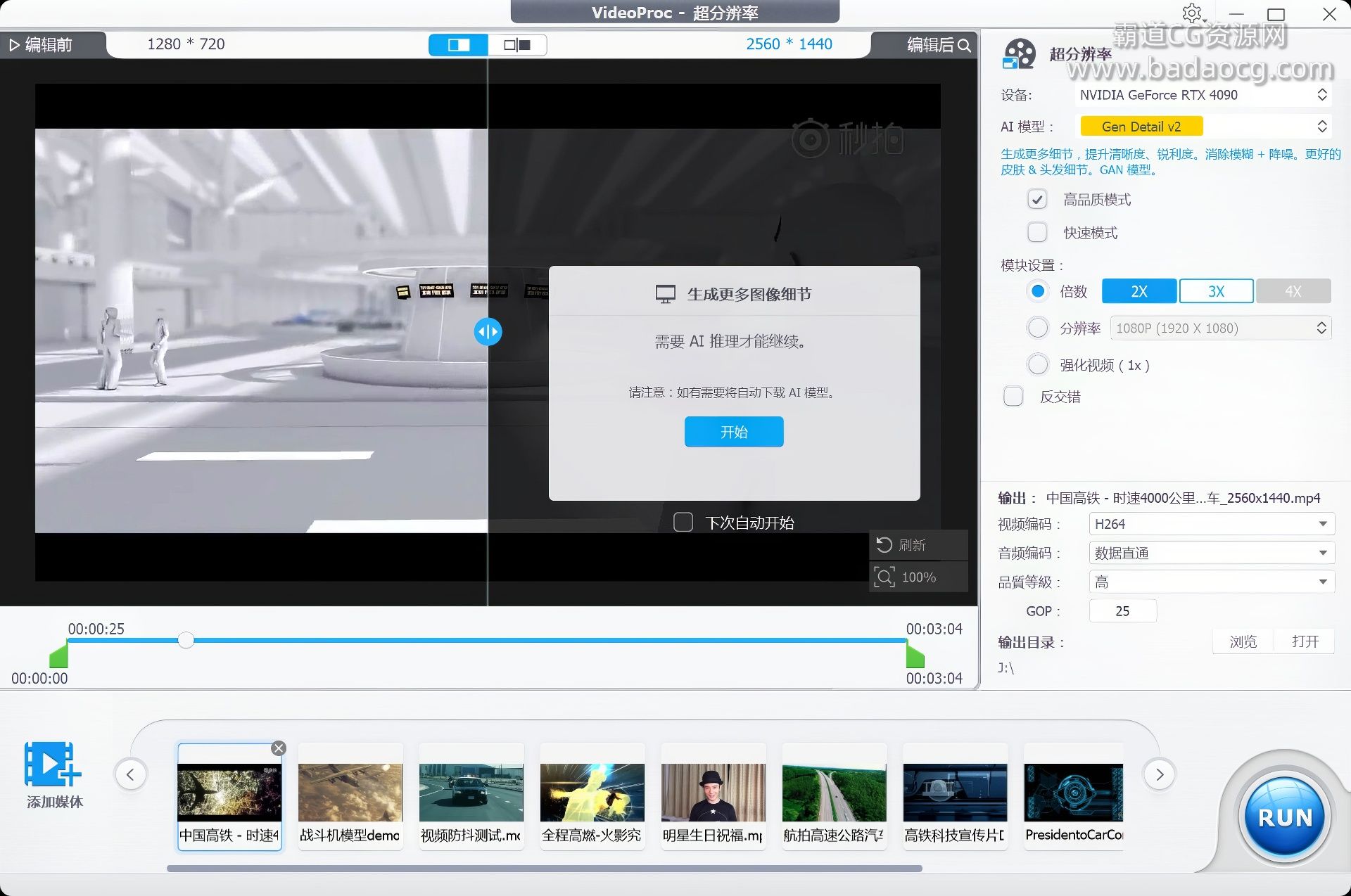The image size is (1351, 896).
Task: Click the 添加媒体 add media icon
Action: (53, 765)
